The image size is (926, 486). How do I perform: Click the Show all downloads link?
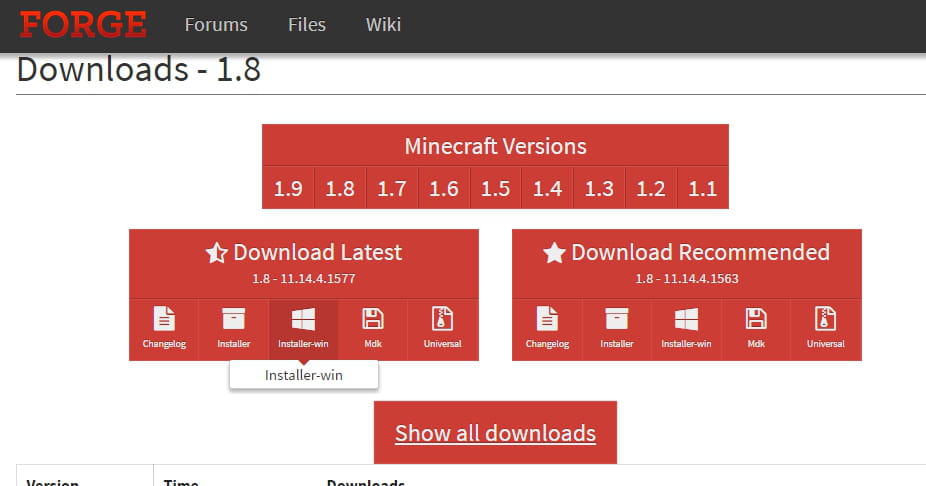(x=495, y=433)
